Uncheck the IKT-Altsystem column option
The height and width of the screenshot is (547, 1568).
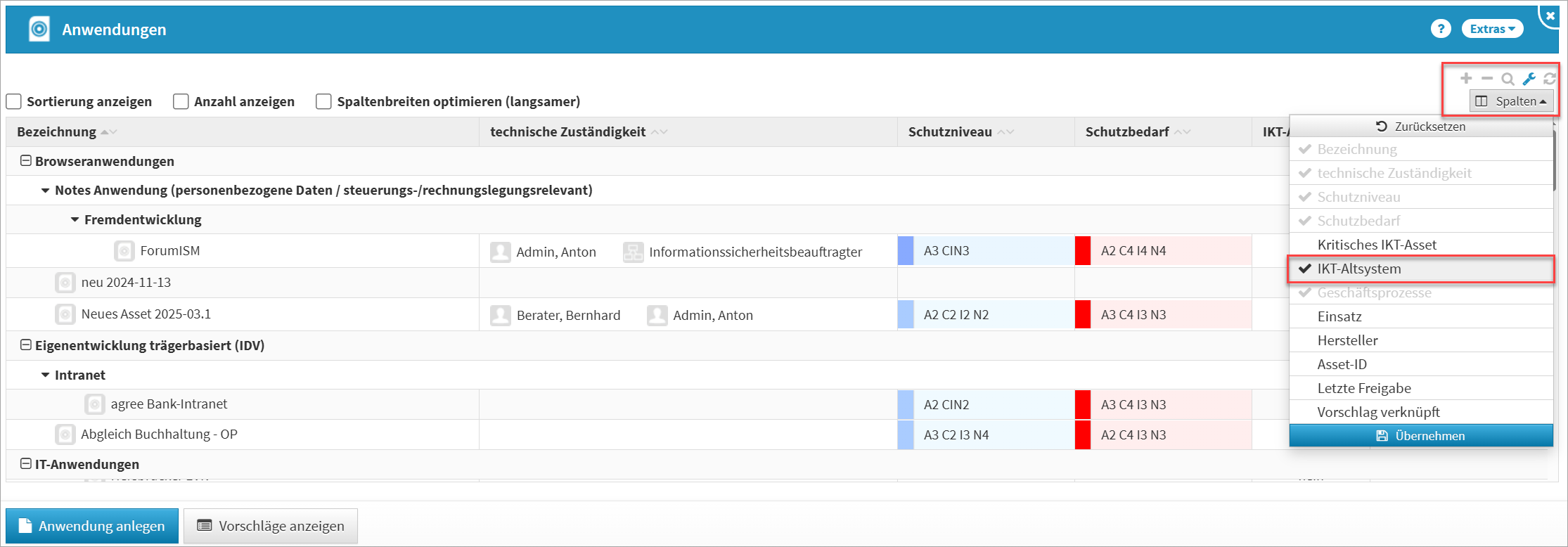click(1358, 269)
